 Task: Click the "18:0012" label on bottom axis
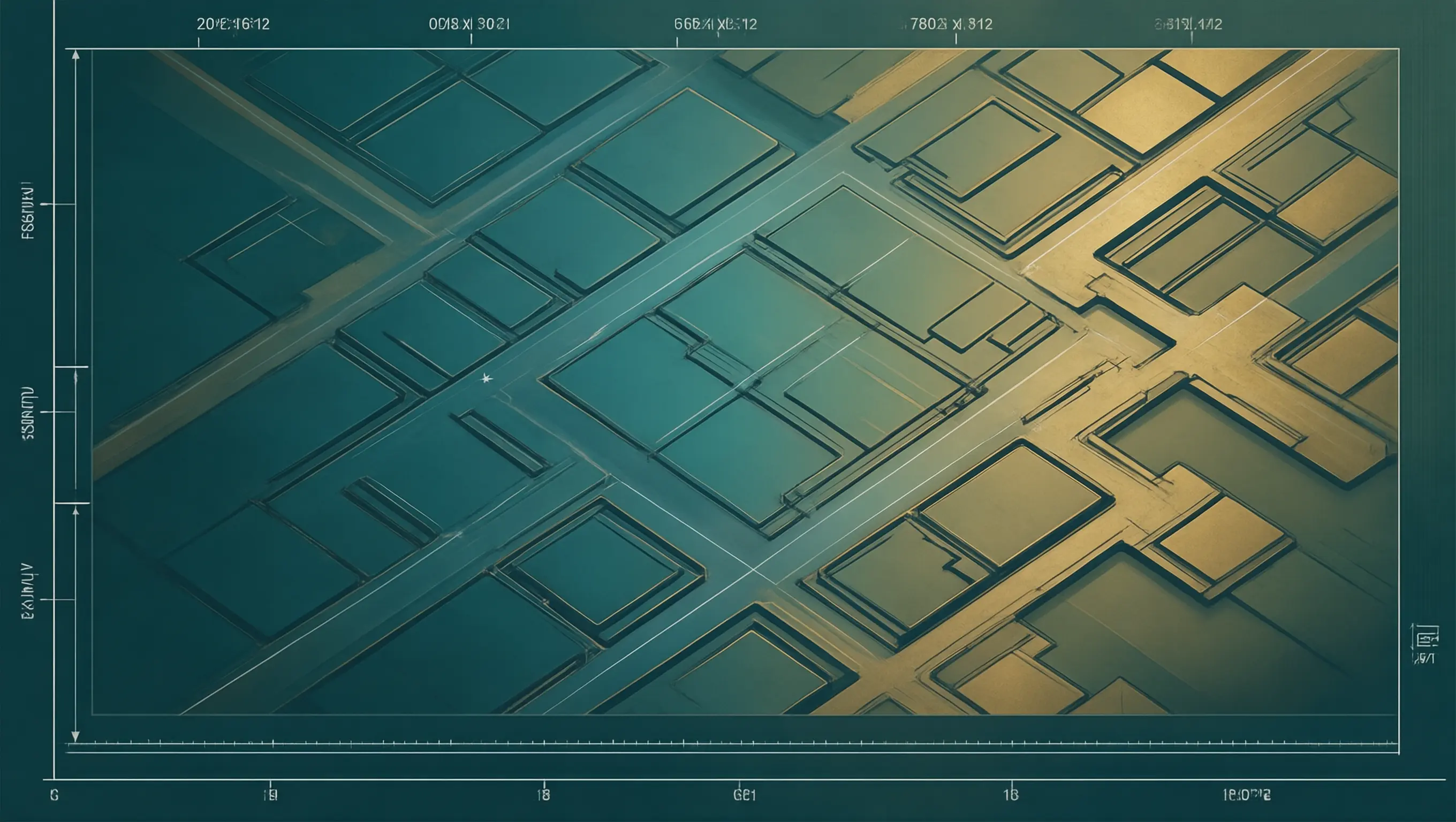pyautogui.click(x=1246, y=795)
